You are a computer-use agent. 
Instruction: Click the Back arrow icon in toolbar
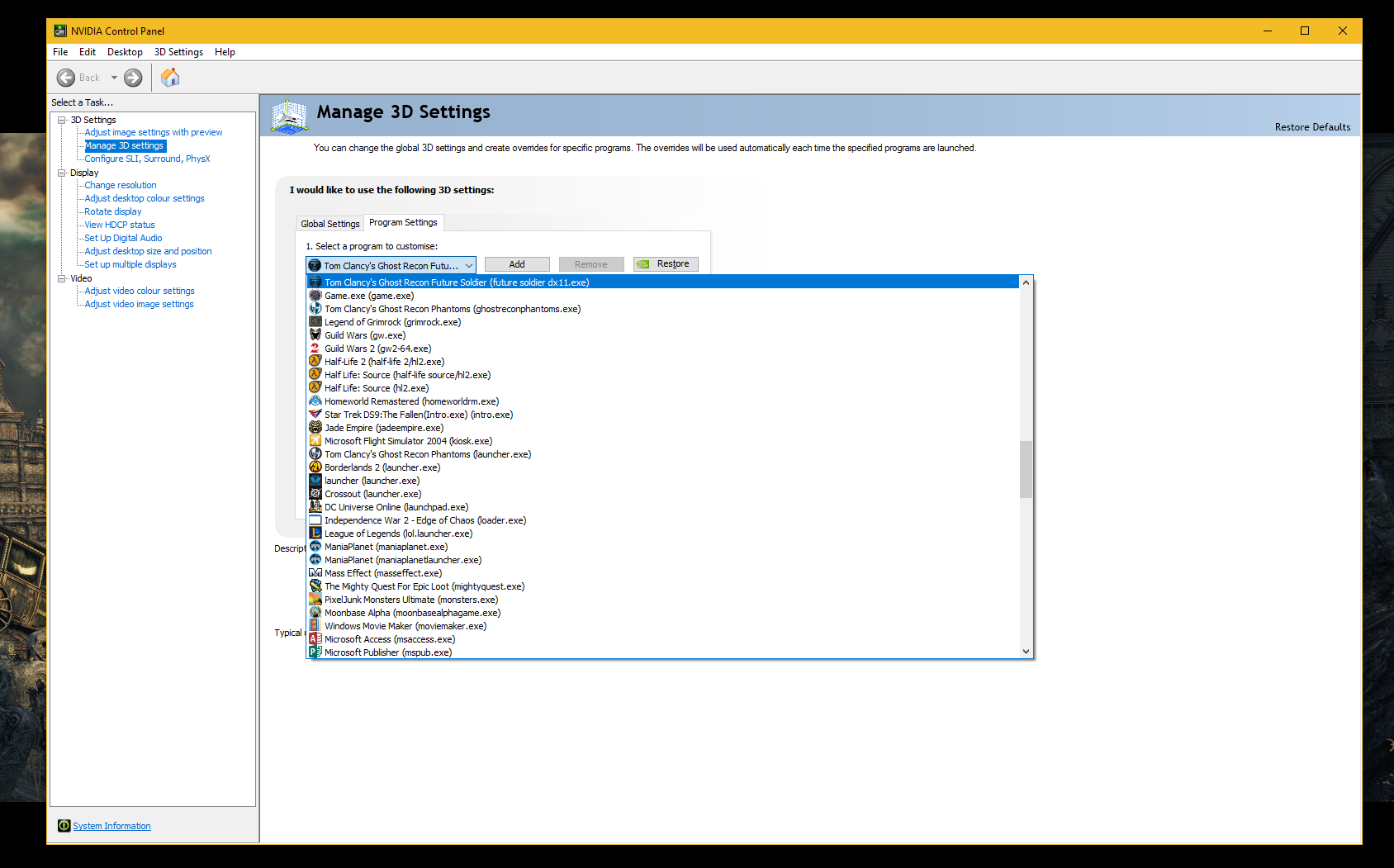coord(66,78)
